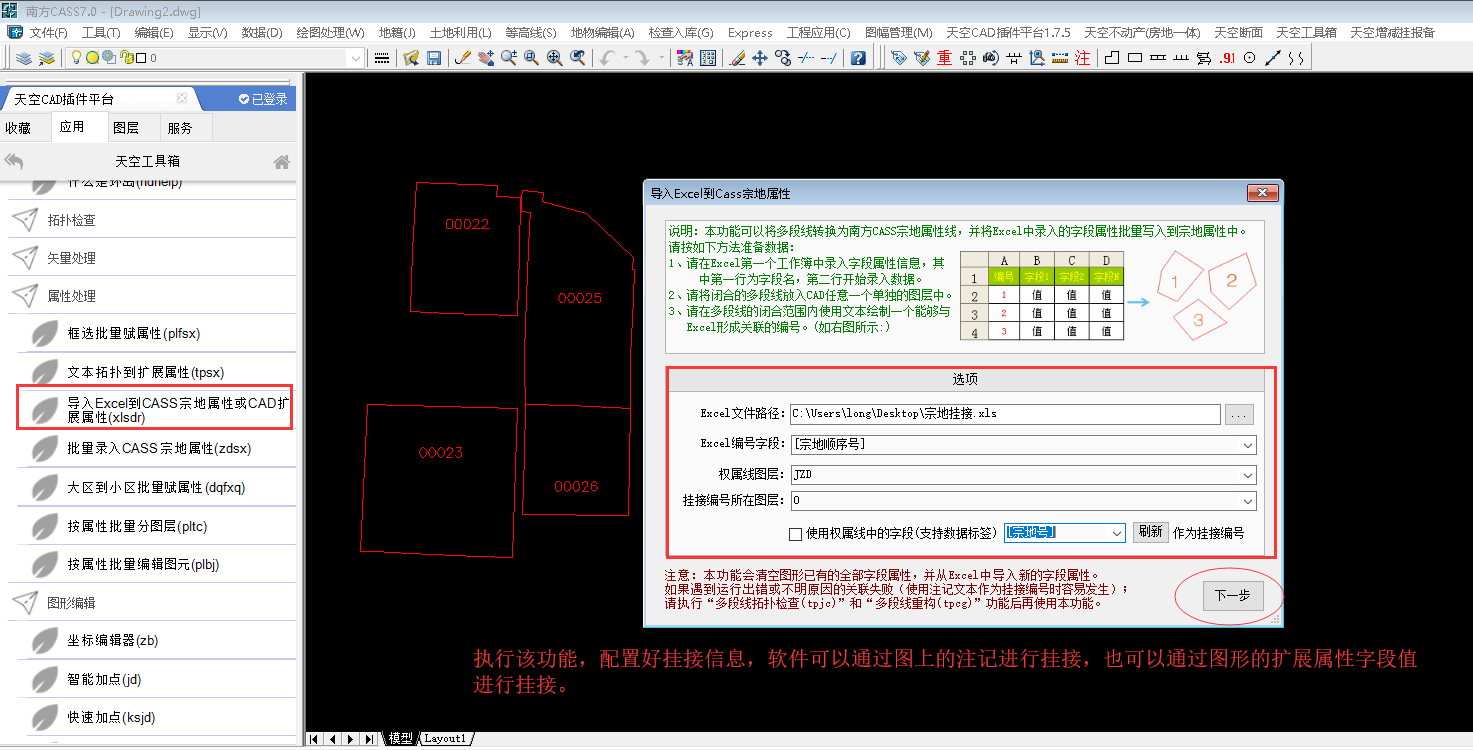This screenshot has width=1473, height=750.
Task: Click the Zoom extents magnifier icon
Action: pos(554,58)
